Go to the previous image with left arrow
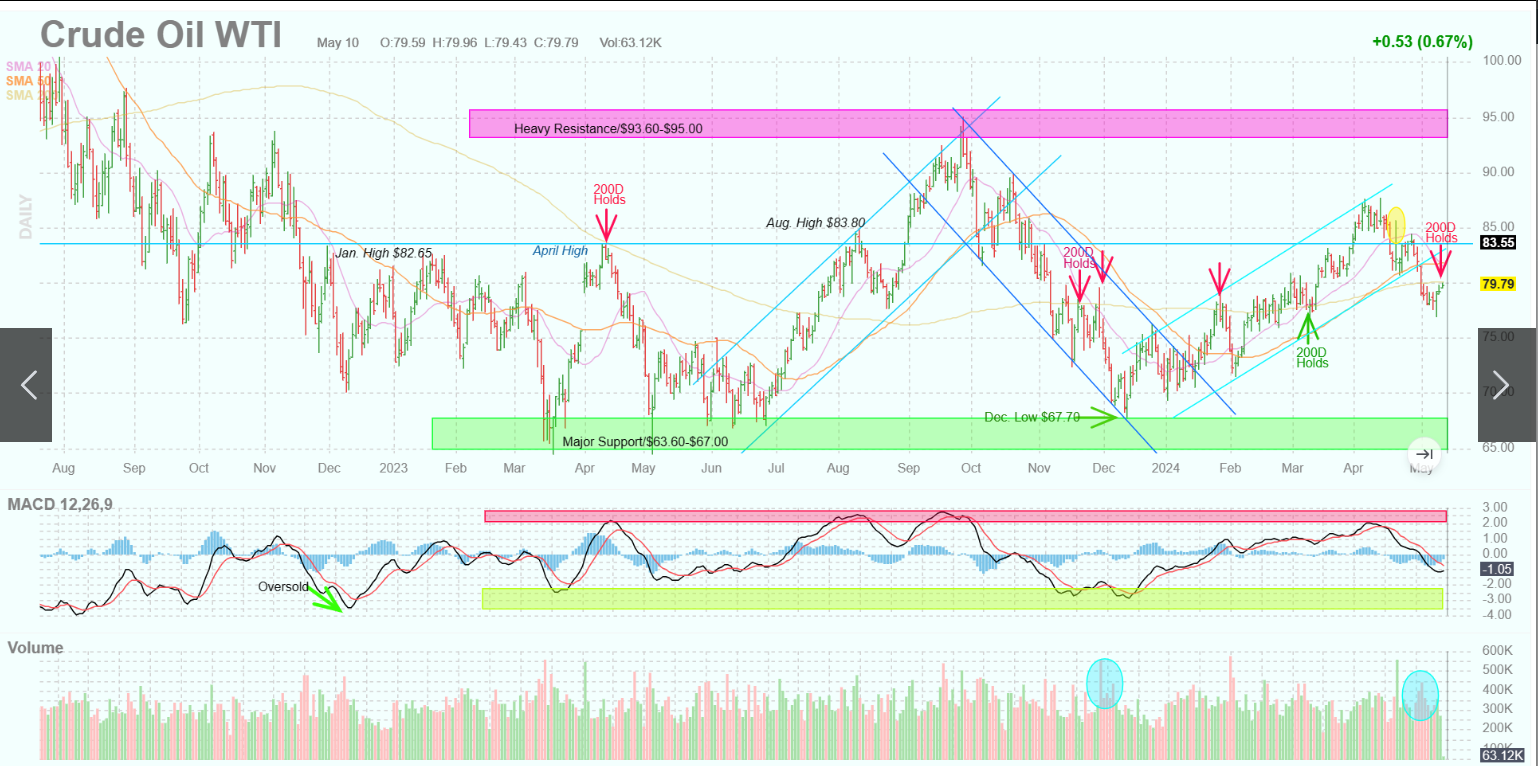Viewport: 1538px width, 766px height. point(26,385)
